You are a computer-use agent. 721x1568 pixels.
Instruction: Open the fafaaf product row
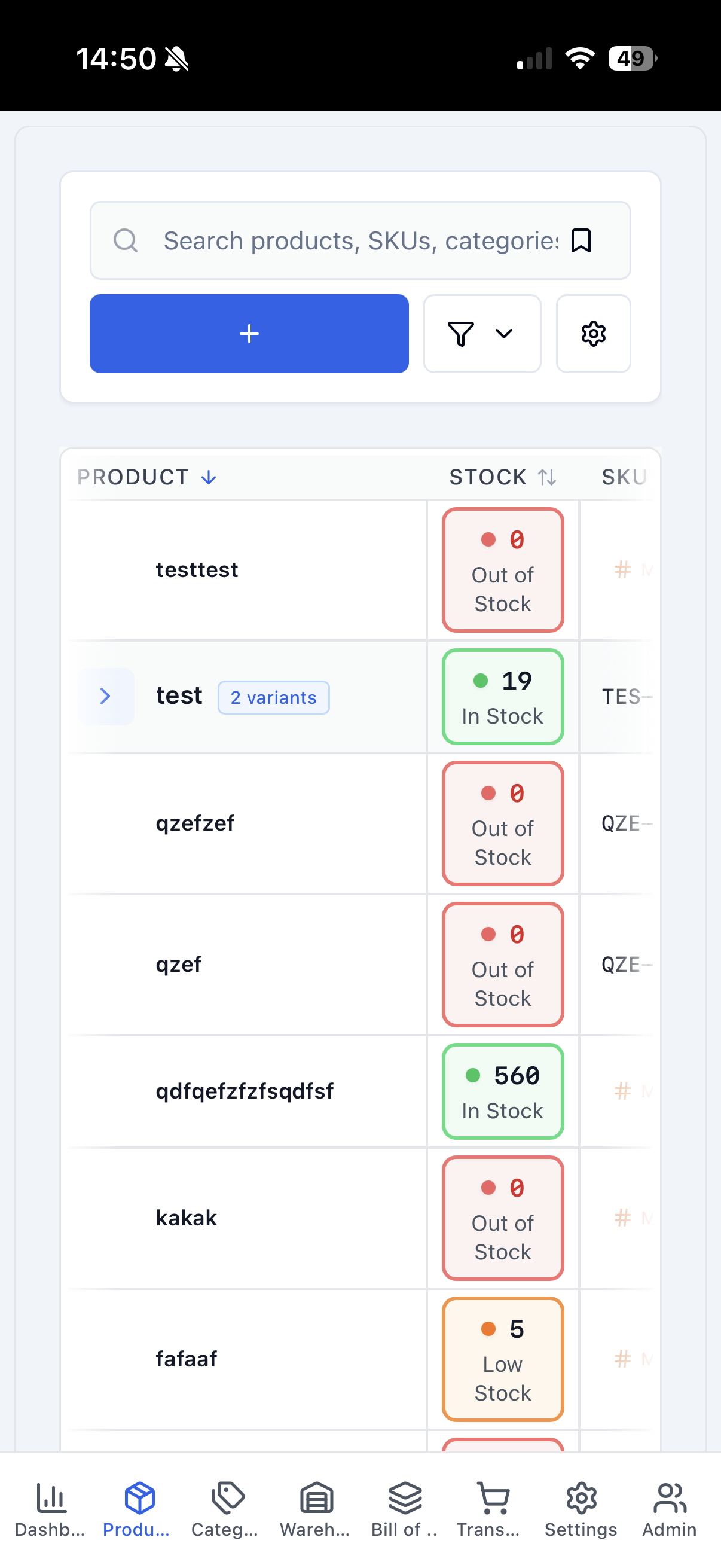pos(186,1359)
